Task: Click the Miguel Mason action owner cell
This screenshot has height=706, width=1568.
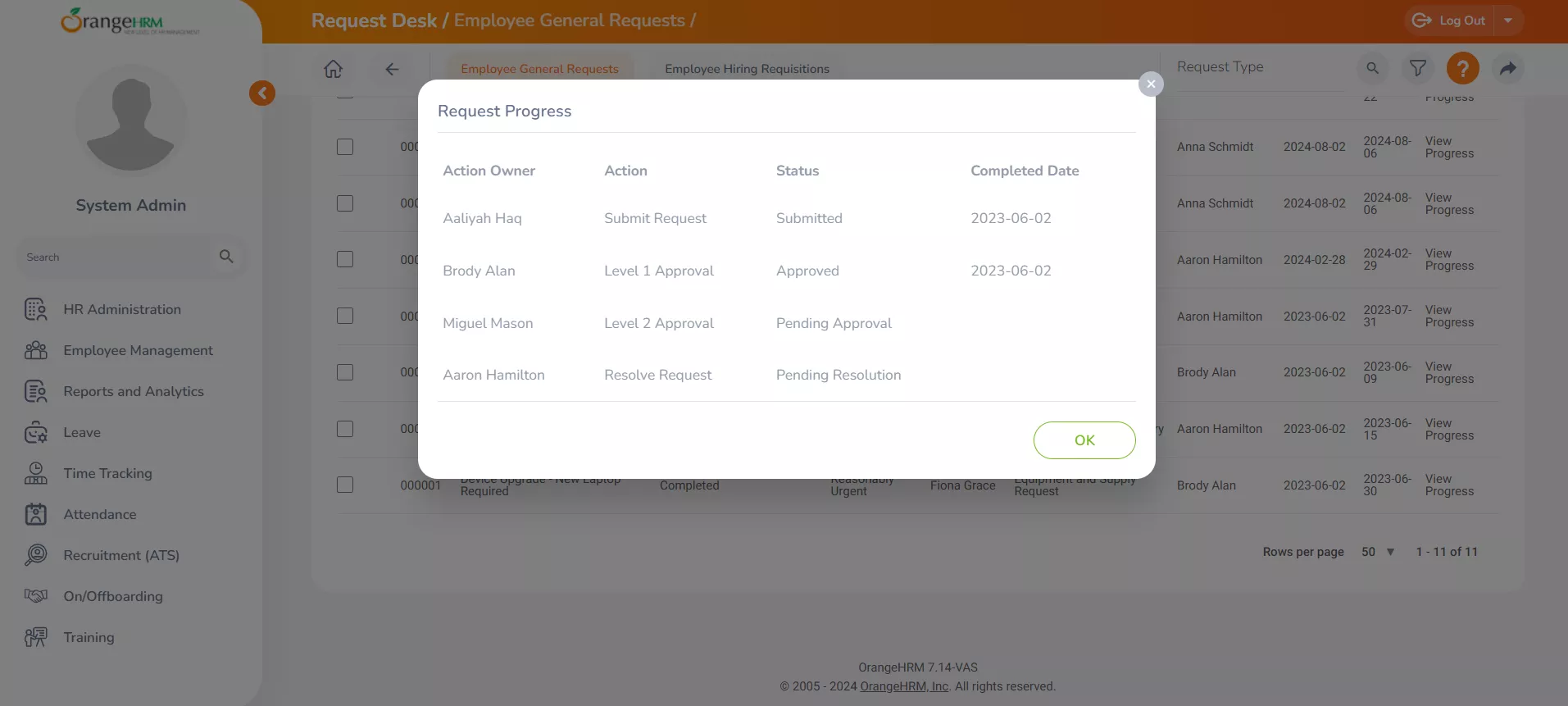Action: 488,323
